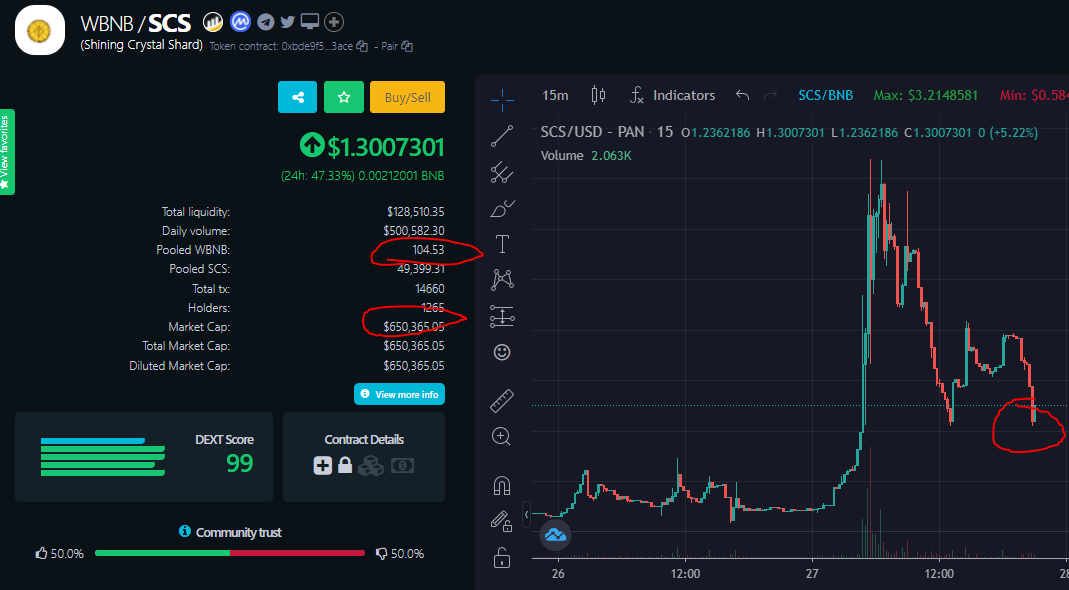Select the zoom in tool
The height and width of the screenshot is (590, 1069).
[x=502, y=437]
